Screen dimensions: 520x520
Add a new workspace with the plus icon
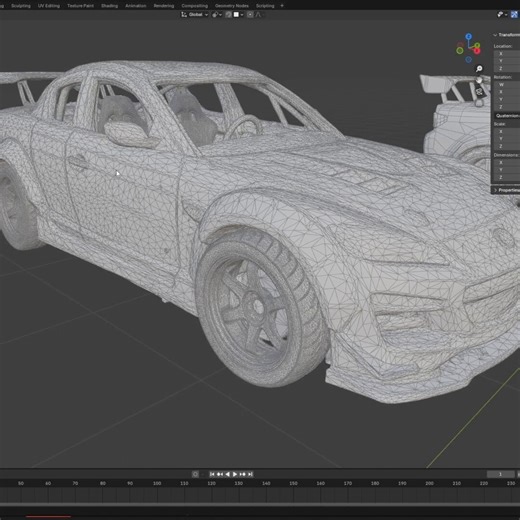coord(282,6)
